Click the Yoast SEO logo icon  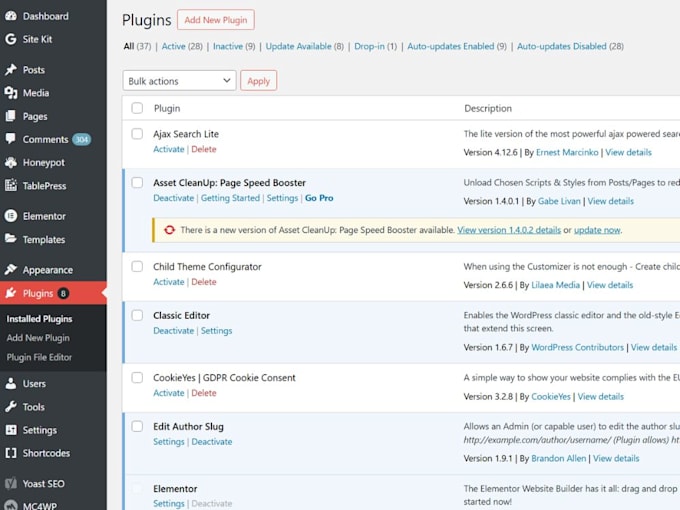[11, 484]
